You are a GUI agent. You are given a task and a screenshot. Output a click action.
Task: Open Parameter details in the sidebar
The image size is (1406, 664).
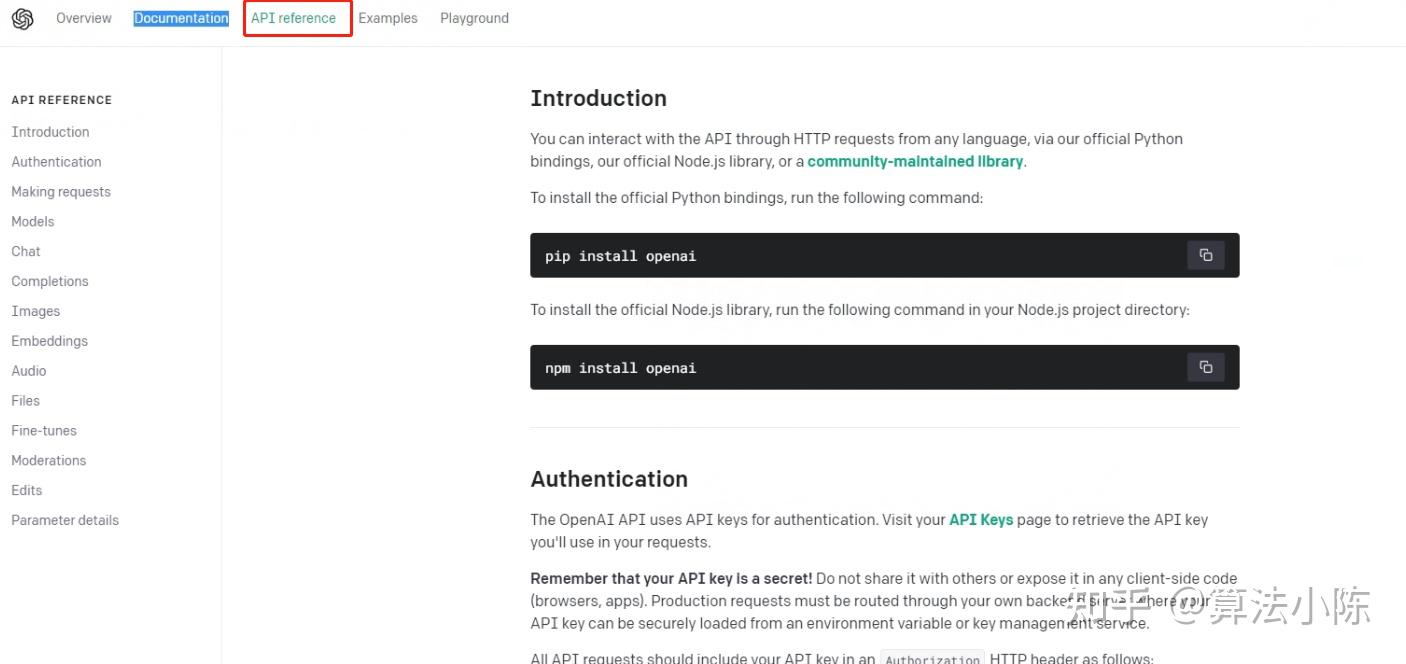coord(65,520)
